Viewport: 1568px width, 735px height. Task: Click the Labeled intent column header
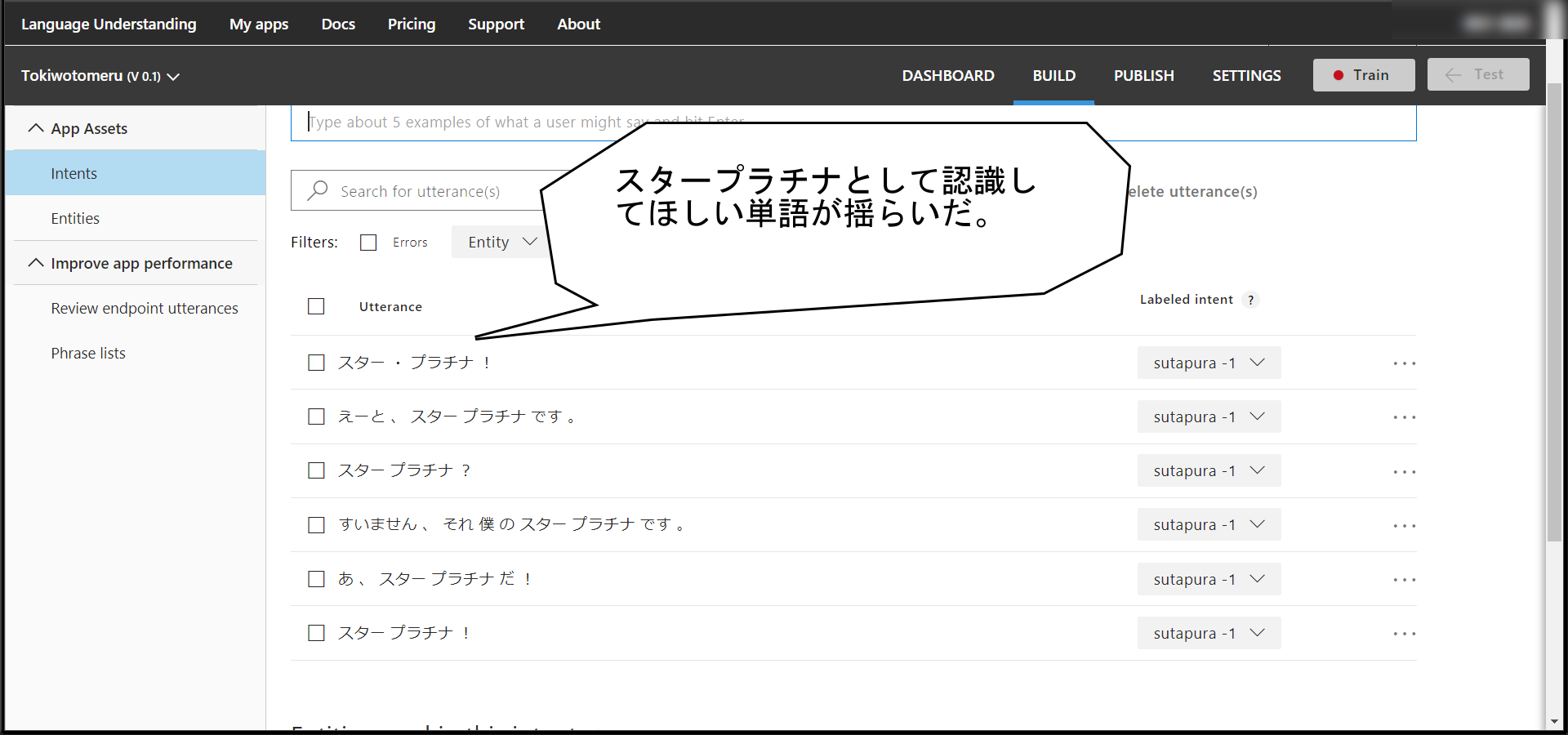tap(1187, 300)
